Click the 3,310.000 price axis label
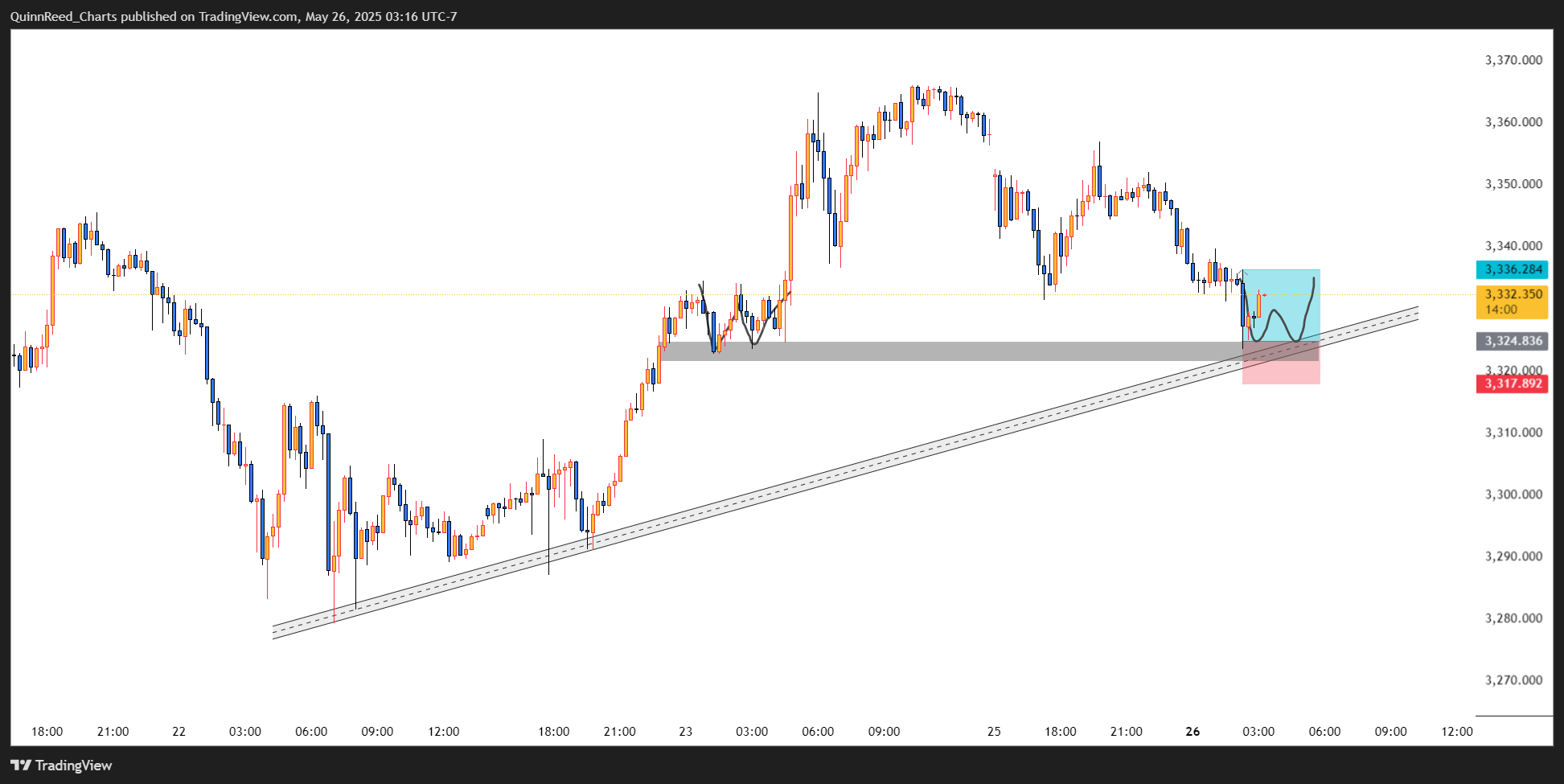The height and width of the screenshot is (784, 1564). pos(1513,433)
